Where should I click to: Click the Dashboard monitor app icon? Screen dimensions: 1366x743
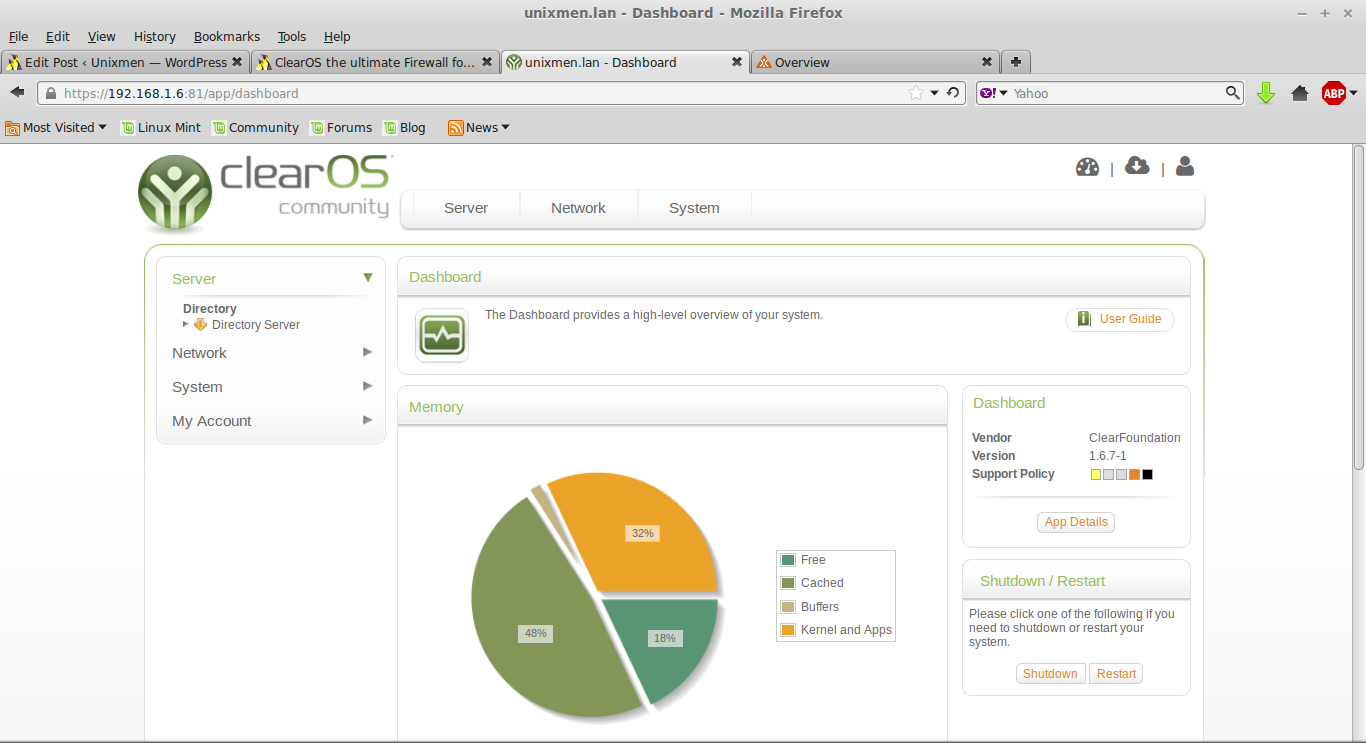pyautogui.click(x=442, y=335)
